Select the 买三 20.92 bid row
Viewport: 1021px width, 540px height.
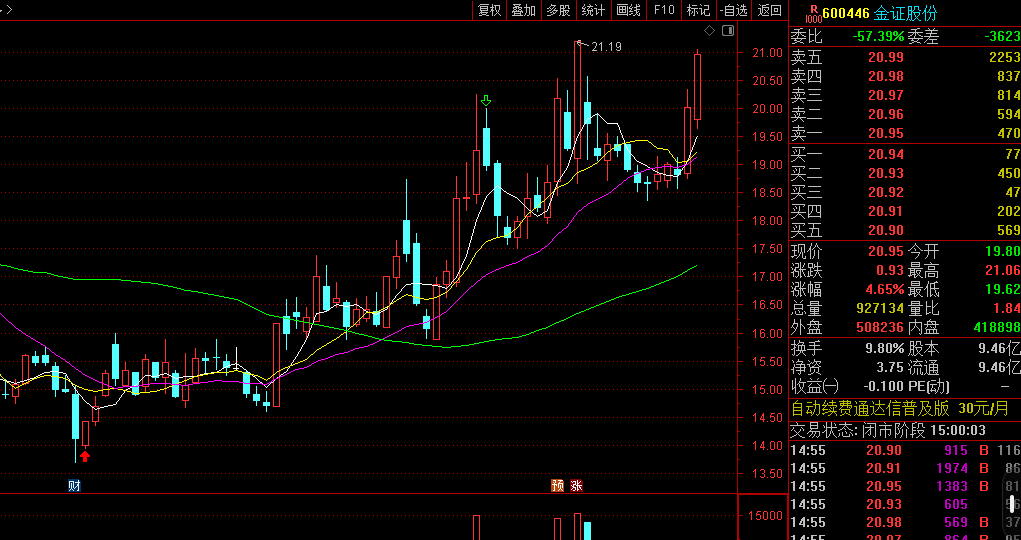pyautogui.click(x=905, y=192)
